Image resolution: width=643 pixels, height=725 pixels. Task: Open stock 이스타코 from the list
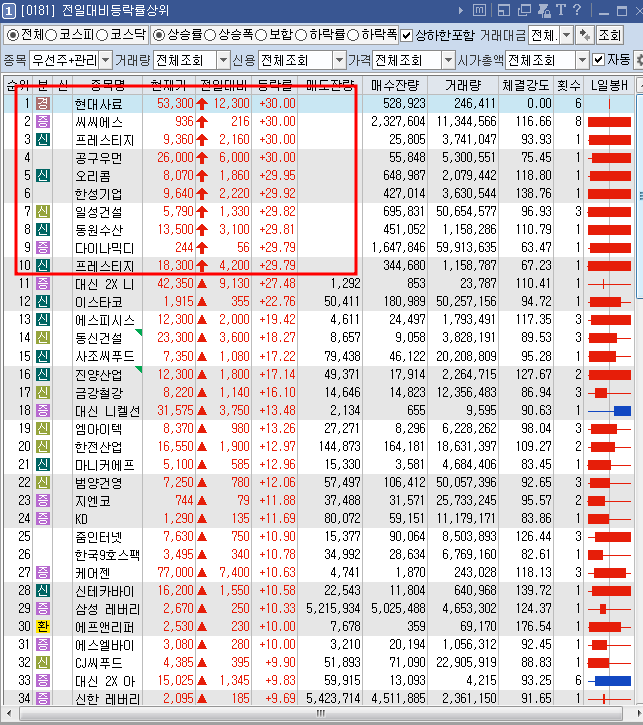click(x=98, y=302)
